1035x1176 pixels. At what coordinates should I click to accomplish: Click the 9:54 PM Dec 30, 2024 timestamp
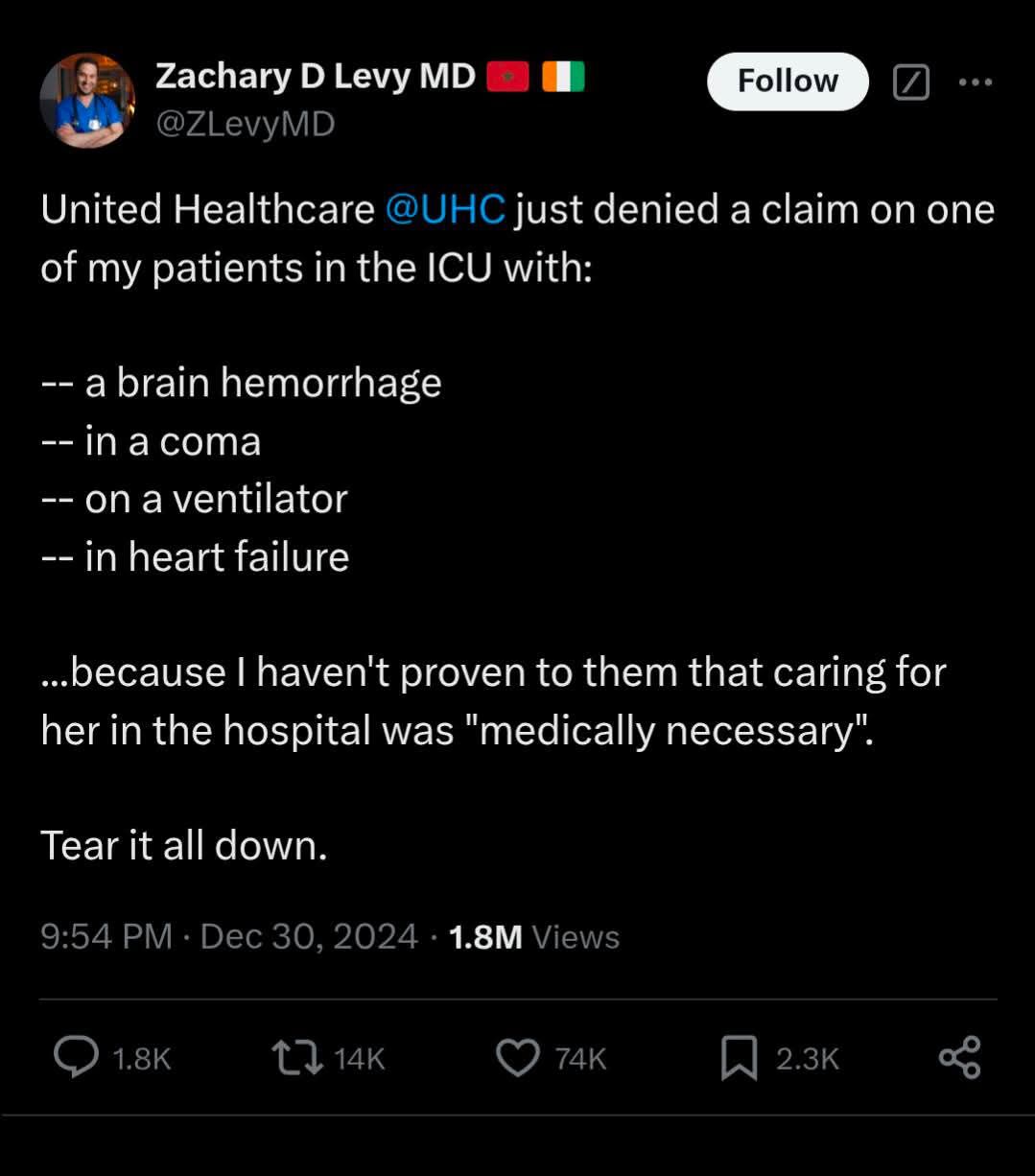pyautogui.click(x=229, y=936)
